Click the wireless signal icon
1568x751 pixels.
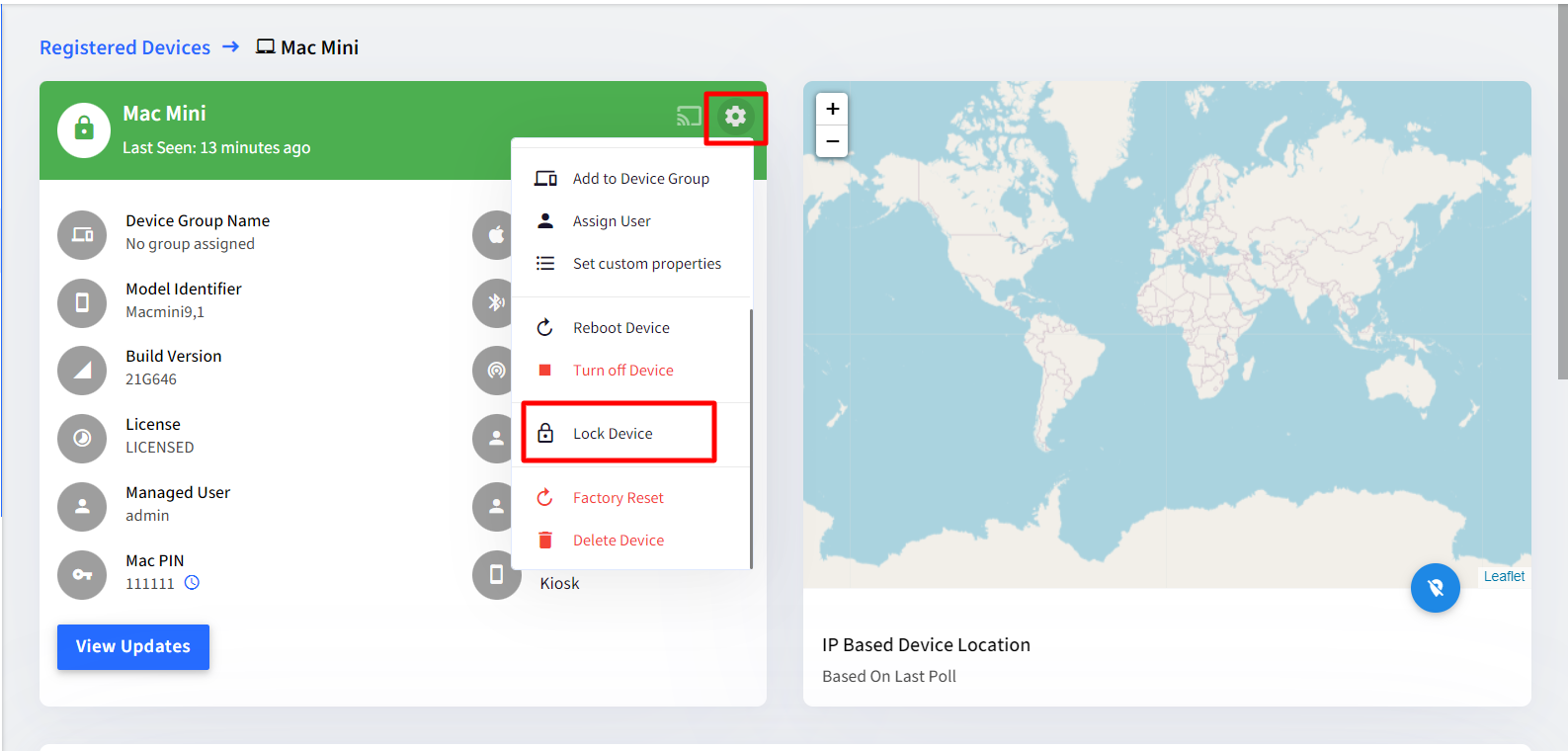494,370
